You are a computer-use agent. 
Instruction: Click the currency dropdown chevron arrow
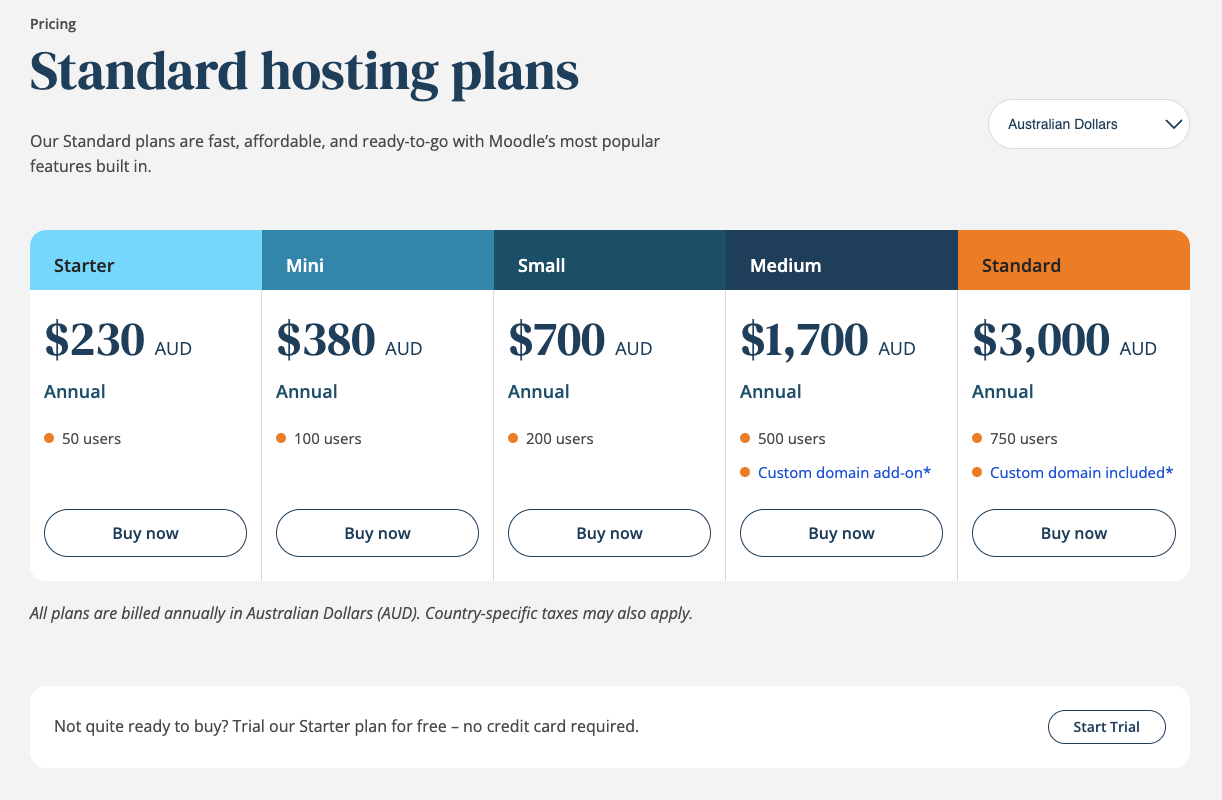pos(1174,125)
